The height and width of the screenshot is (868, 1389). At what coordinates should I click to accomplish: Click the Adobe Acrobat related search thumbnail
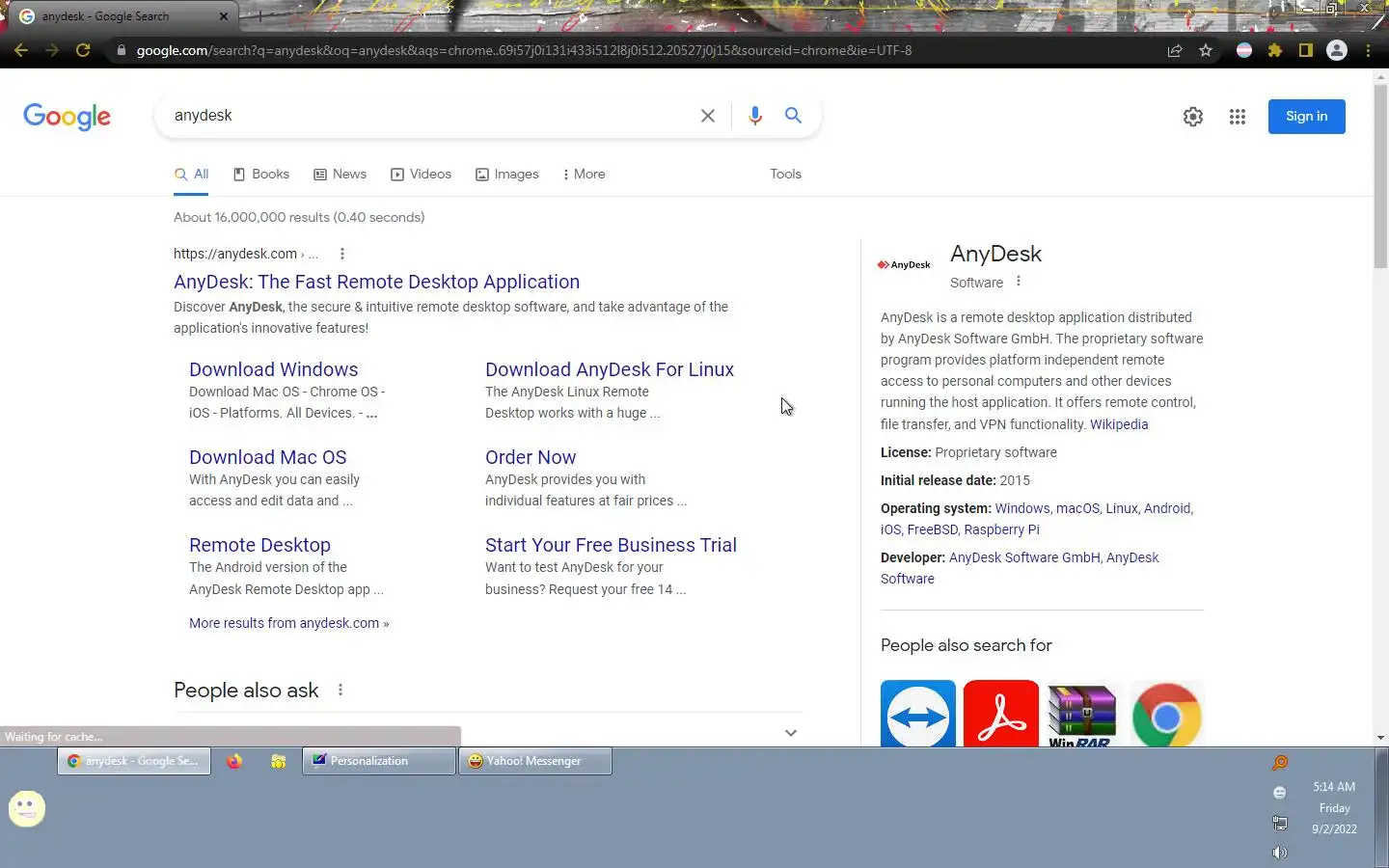(1001, 714)
